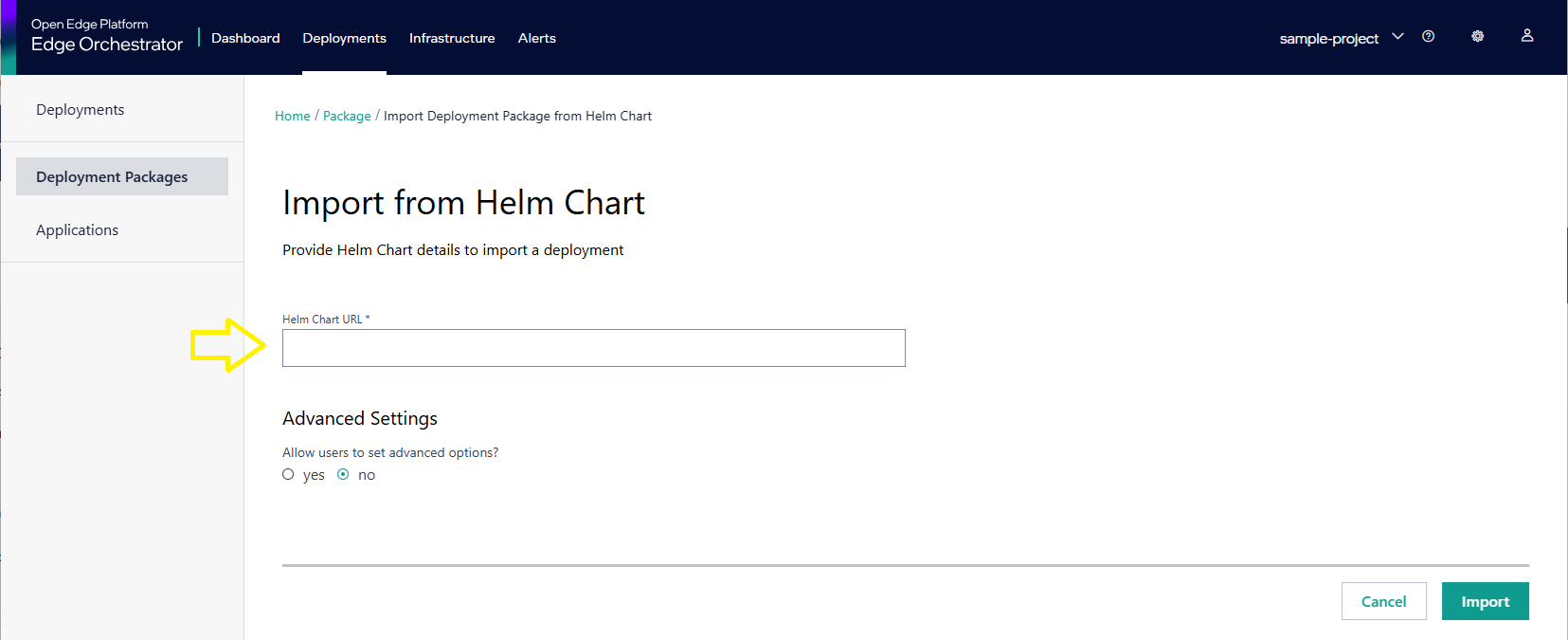Go back via the Package breadcrumb link
The image size is (1568, 640).
[x=347, y=117]
